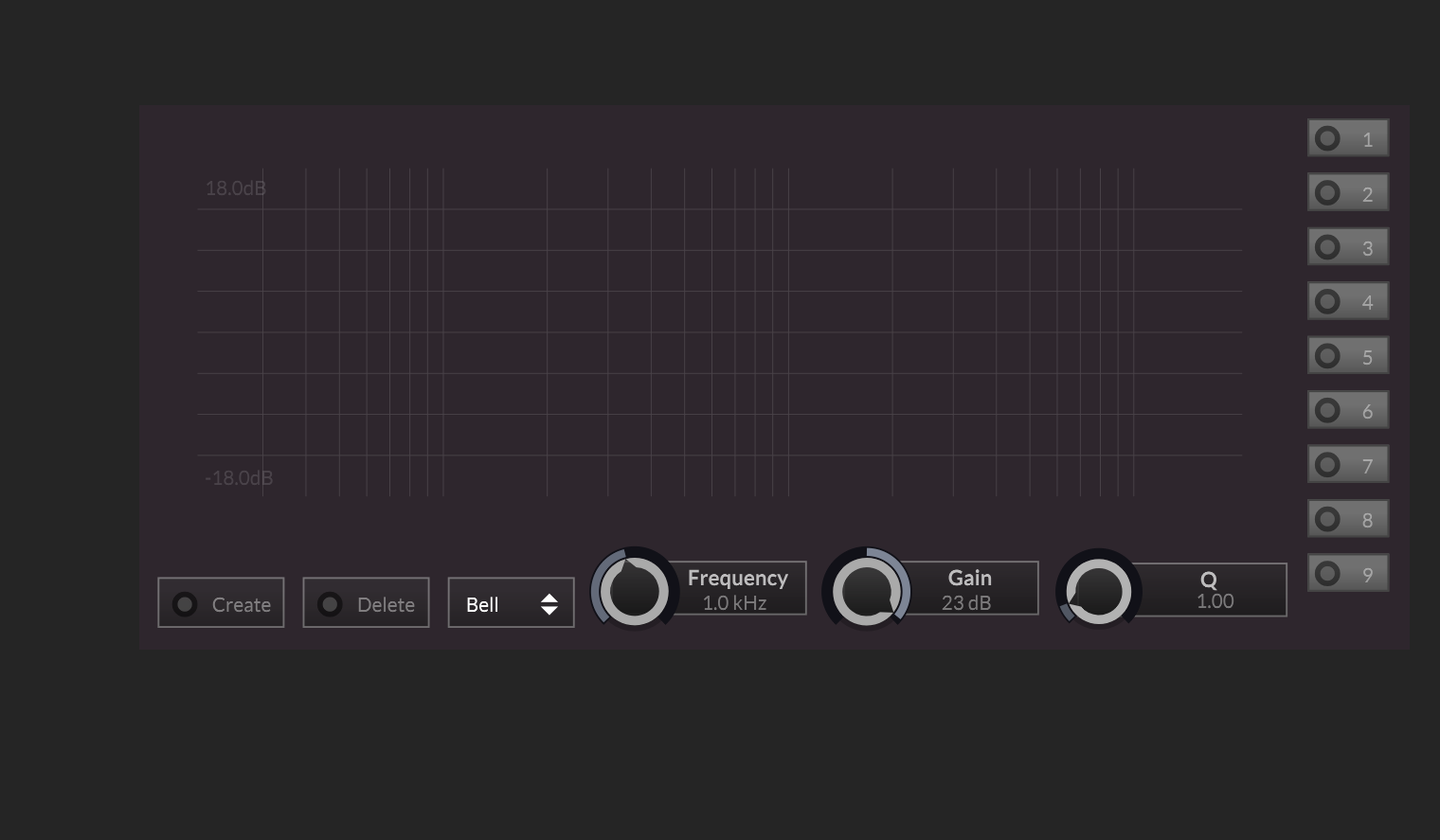
Task: Click the Frequency knob
Action: (x=635, y=591)
